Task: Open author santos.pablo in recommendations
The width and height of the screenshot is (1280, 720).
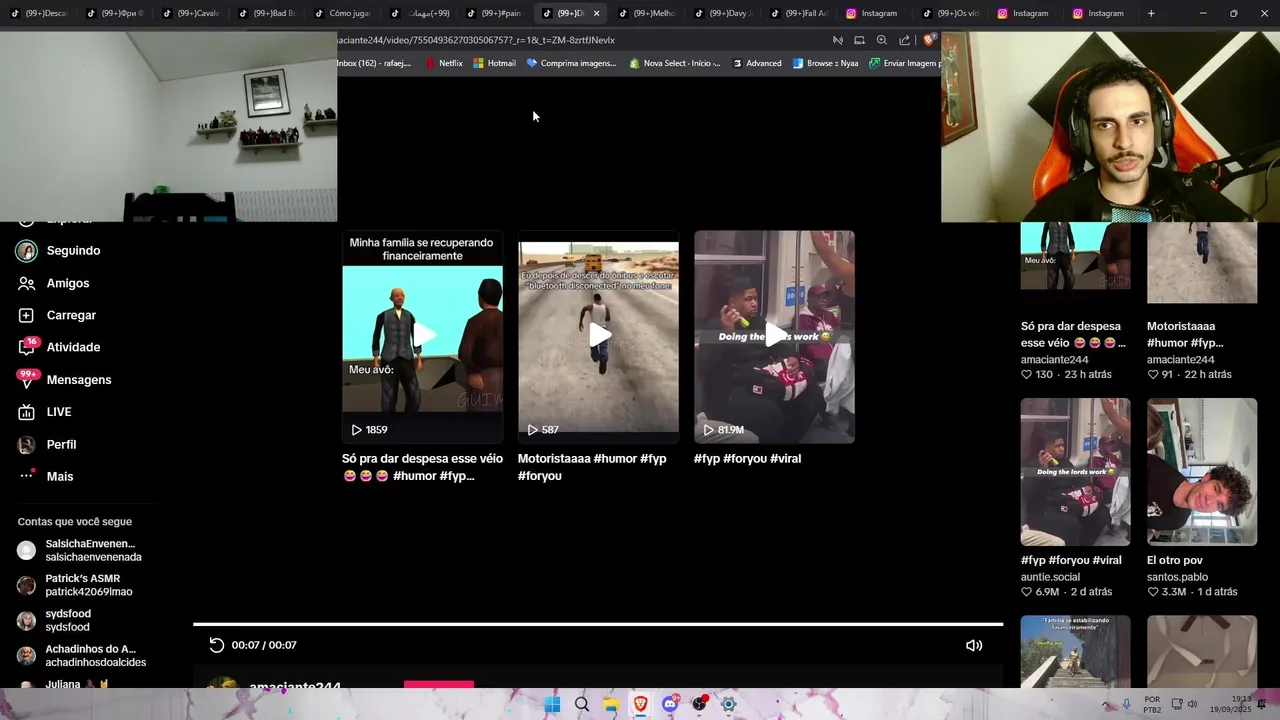Action: point(1177,577)
